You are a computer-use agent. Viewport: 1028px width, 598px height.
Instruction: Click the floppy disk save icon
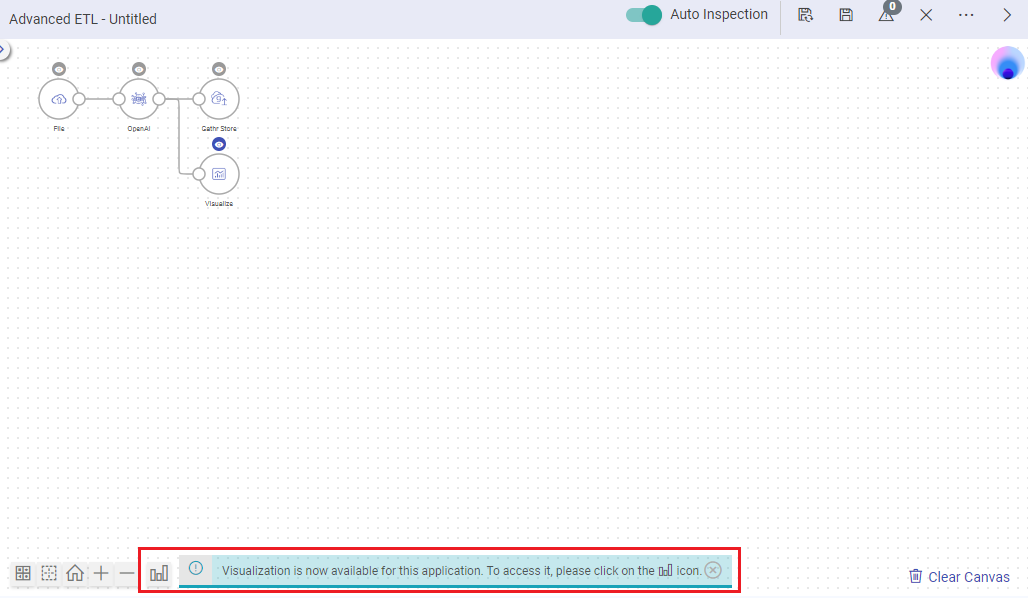click(x=846, y=15)
